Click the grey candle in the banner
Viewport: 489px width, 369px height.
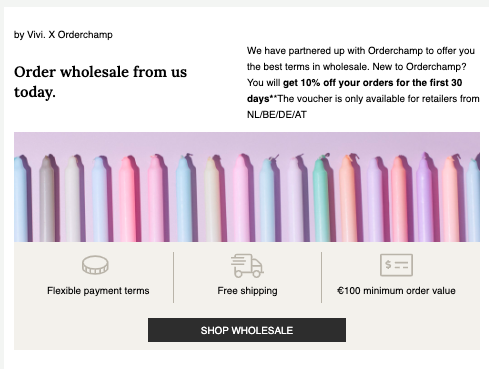click(47, 199)
